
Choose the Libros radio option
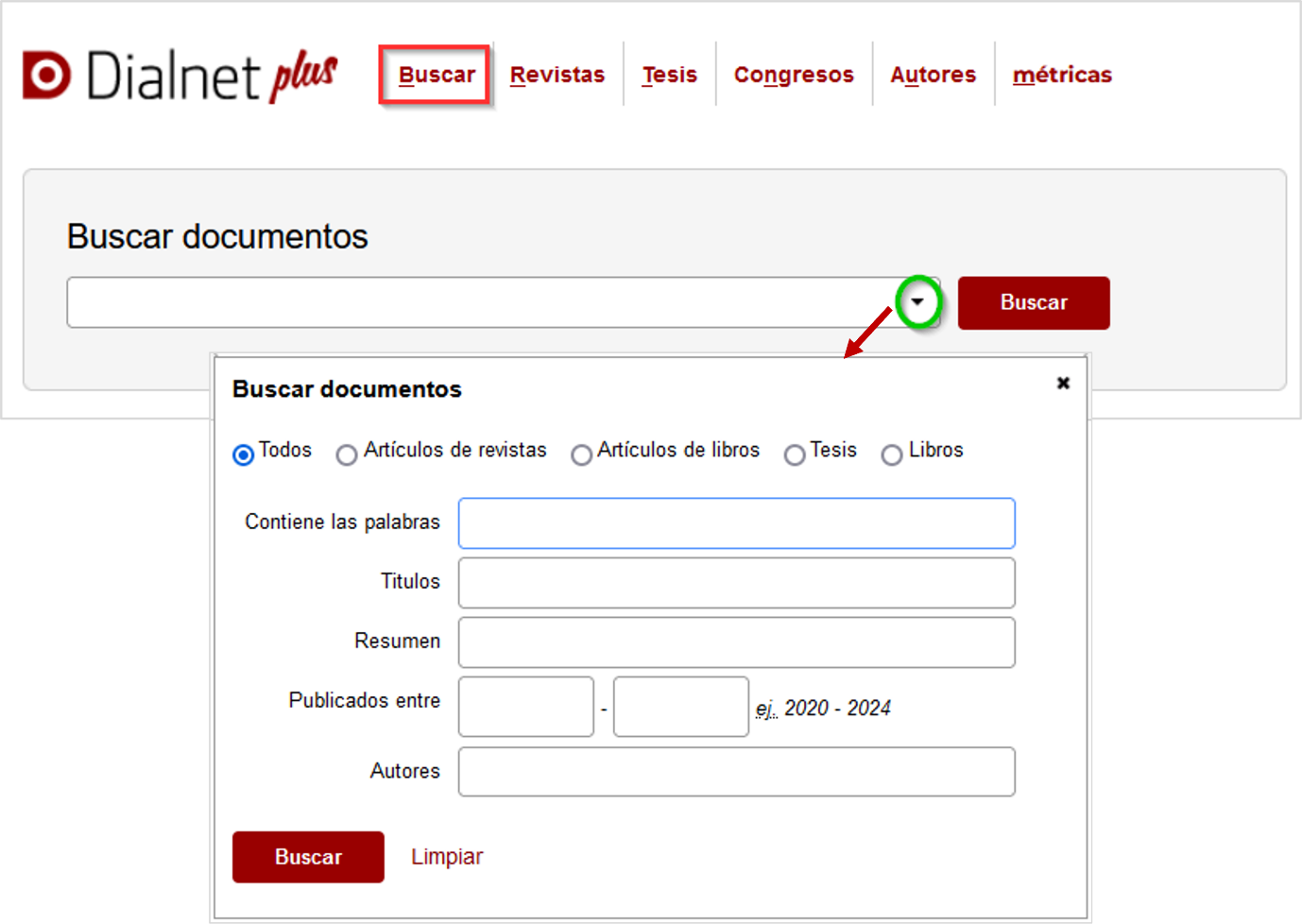[892, 454]
